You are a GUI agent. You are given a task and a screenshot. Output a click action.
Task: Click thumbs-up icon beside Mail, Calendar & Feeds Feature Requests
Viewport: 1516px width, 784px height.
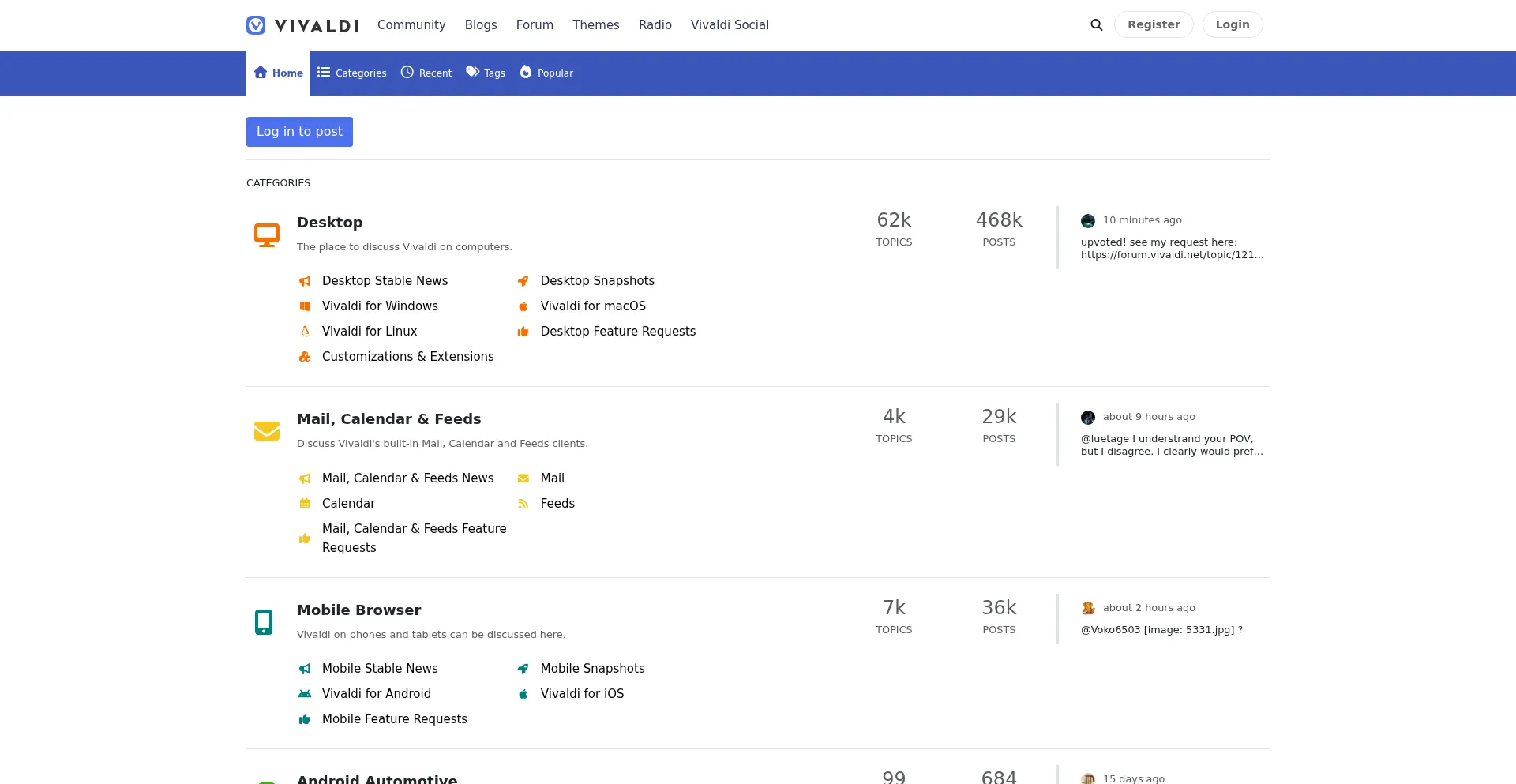[x=305, y=538]
